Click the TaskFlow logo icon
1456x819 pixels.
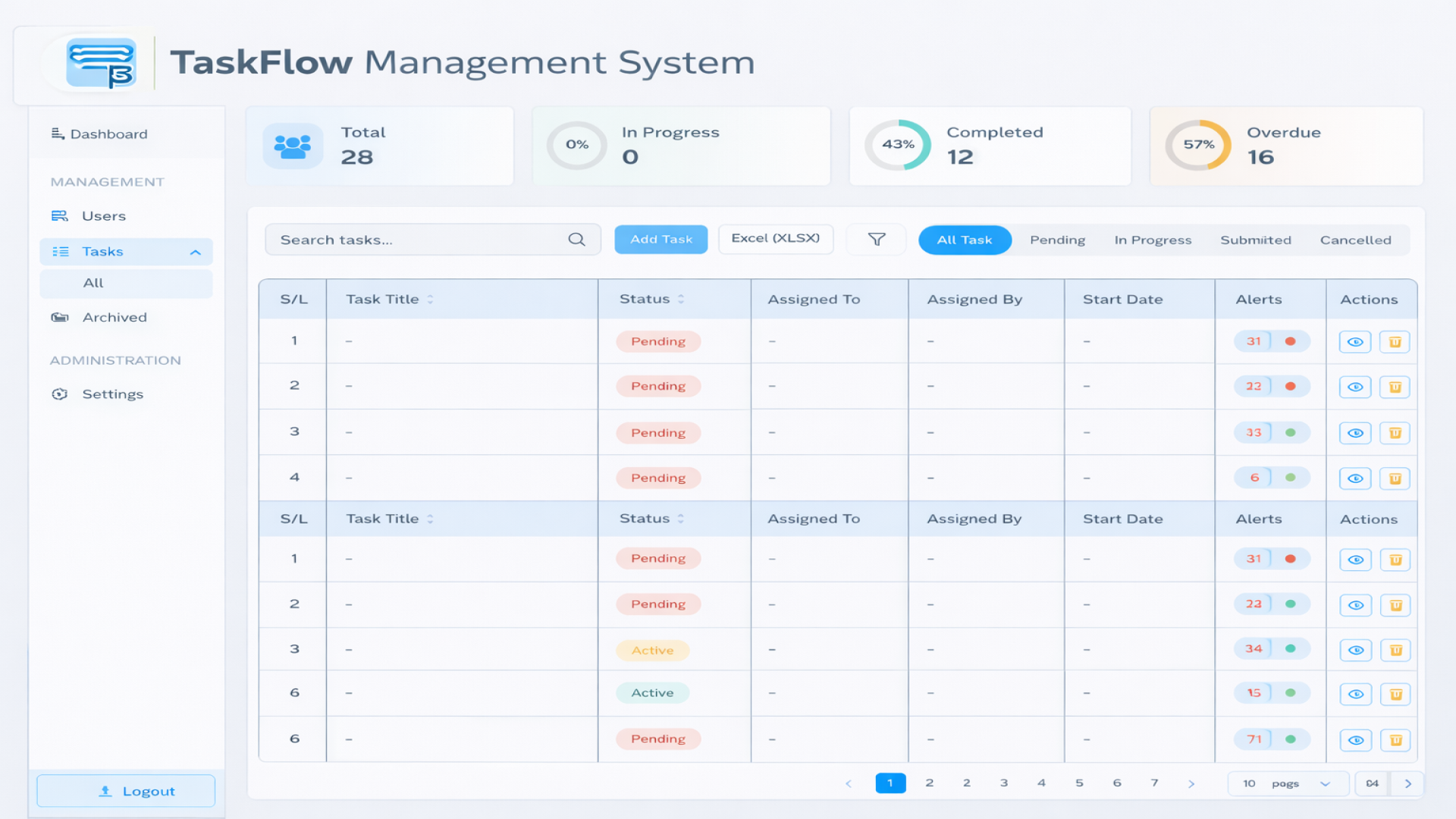tap(101, 63)
